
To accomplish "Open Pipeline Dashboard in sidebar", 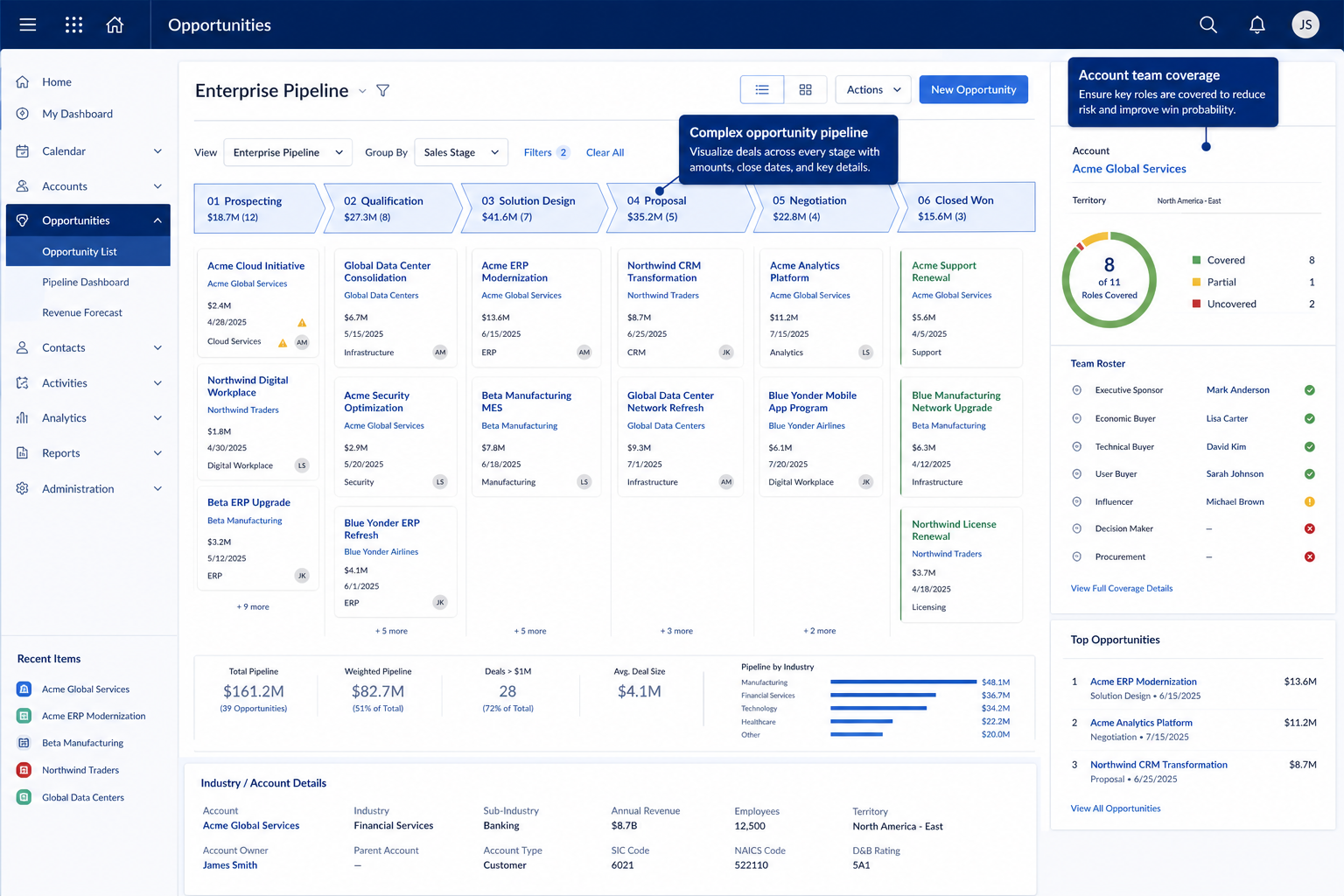I will [87, 282].
